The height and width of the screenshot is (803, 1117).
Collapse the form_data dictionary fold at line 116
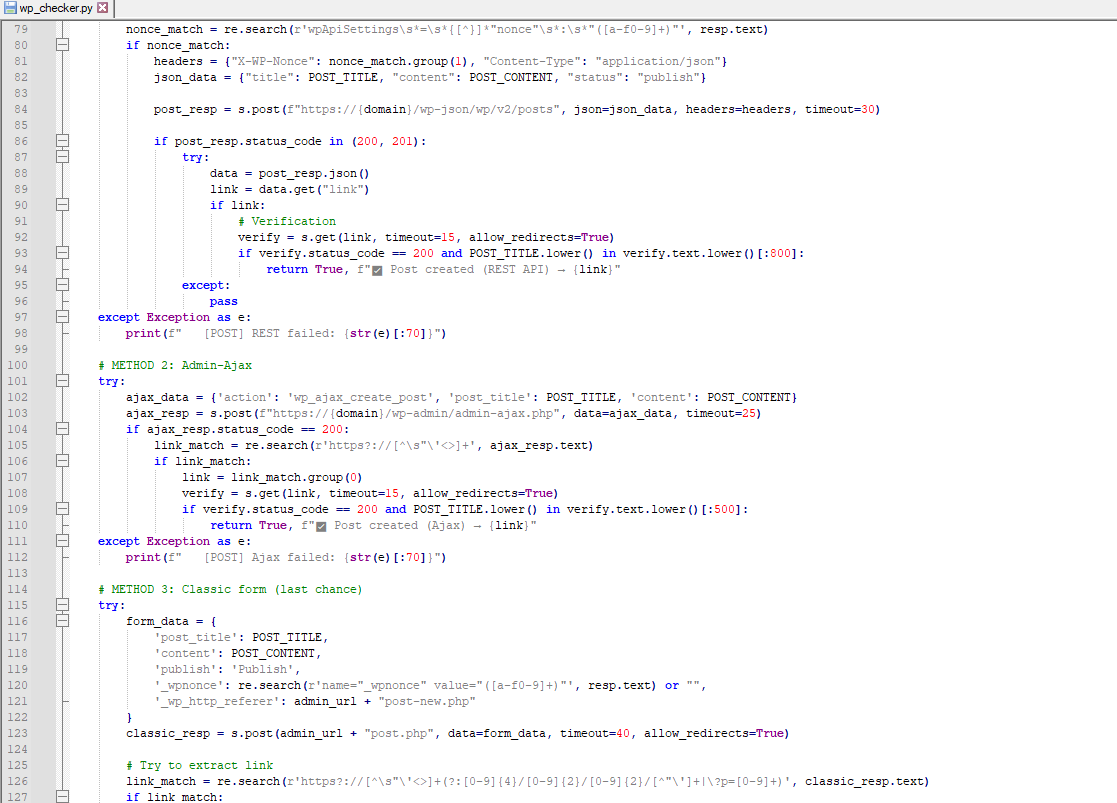63,621
